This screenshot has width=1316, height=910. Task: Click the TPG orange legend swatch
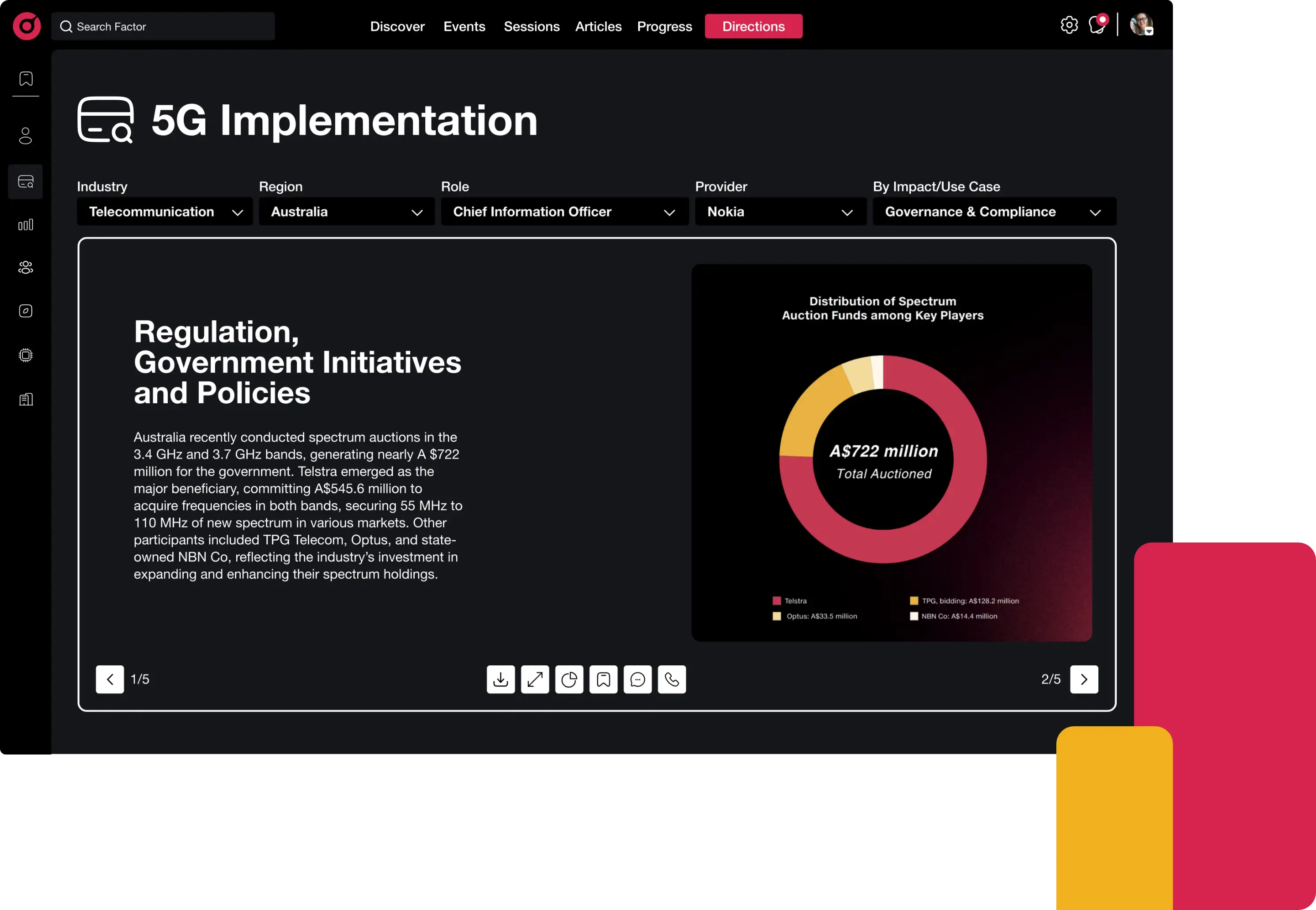coord(914,600)
